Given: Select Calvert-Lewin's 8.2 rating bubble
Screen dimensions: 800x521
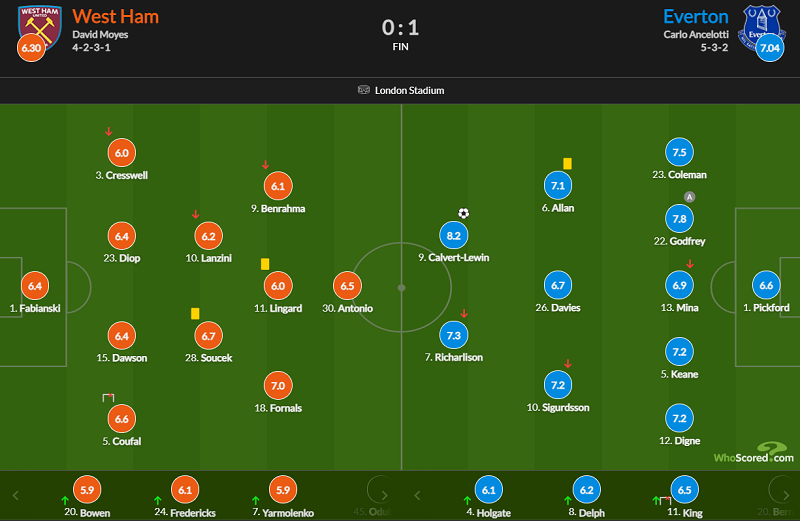Looking at the screenshot, I should pos(454,235).
